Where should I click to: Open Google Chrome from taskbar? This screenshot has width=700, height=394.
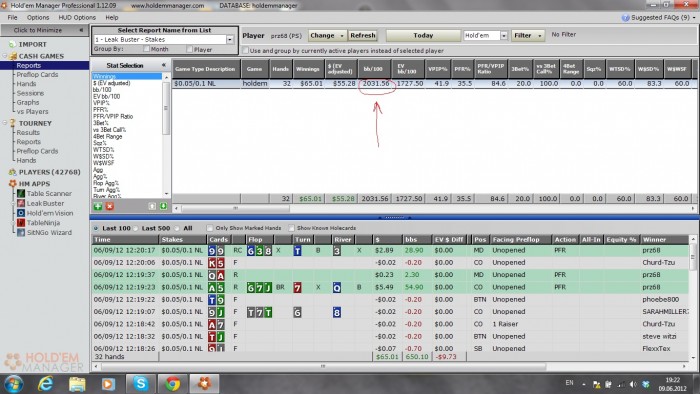(173, 384)
